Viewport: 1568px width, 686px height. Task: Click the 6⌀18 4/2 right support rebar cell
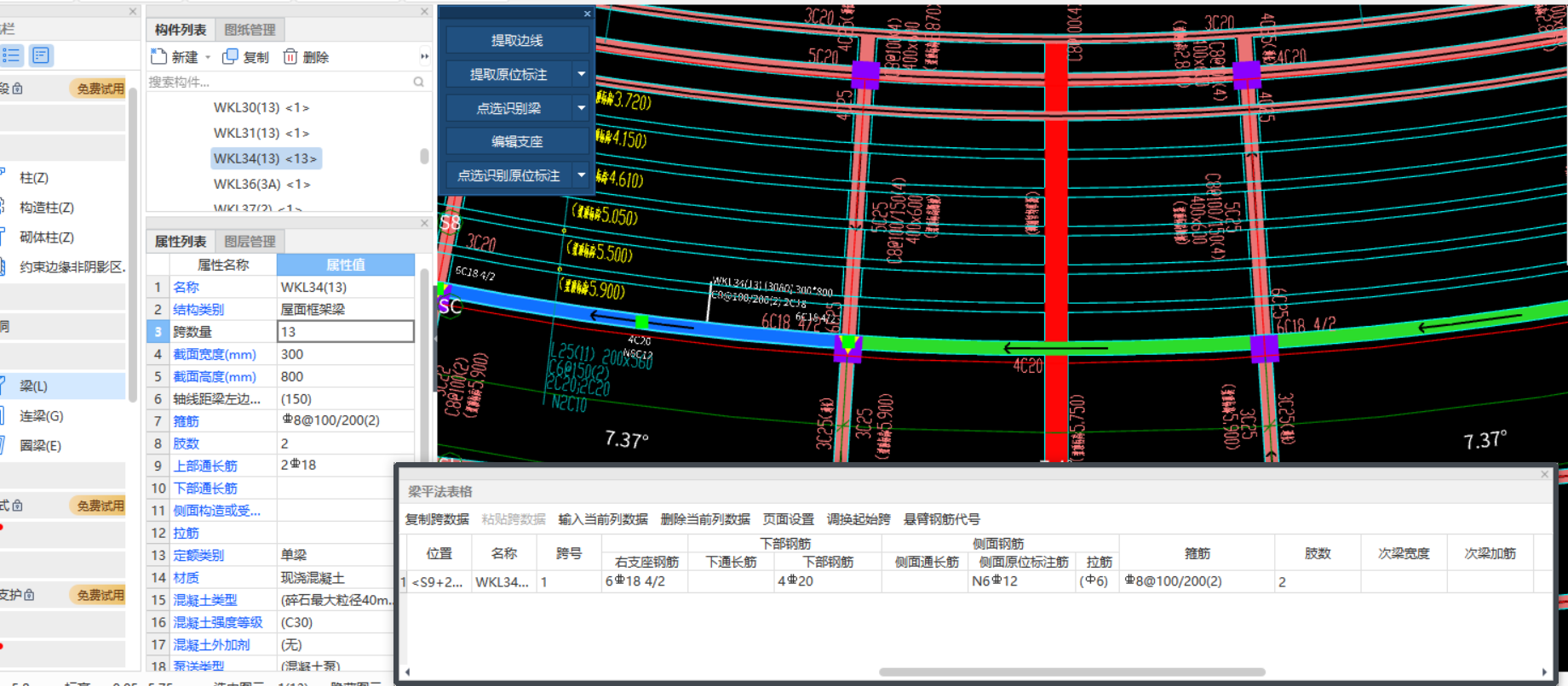coord(644,581)
